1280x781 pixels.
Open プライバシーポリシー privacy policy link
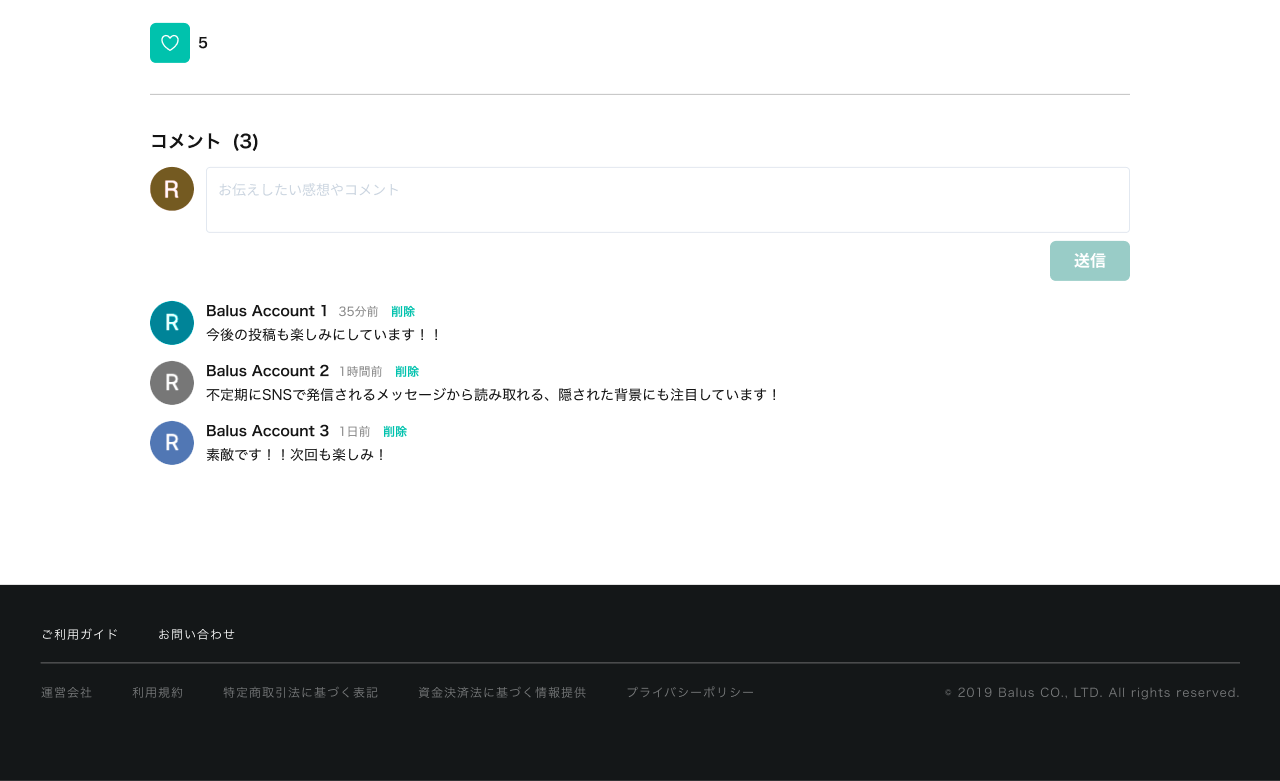[690, 692]
